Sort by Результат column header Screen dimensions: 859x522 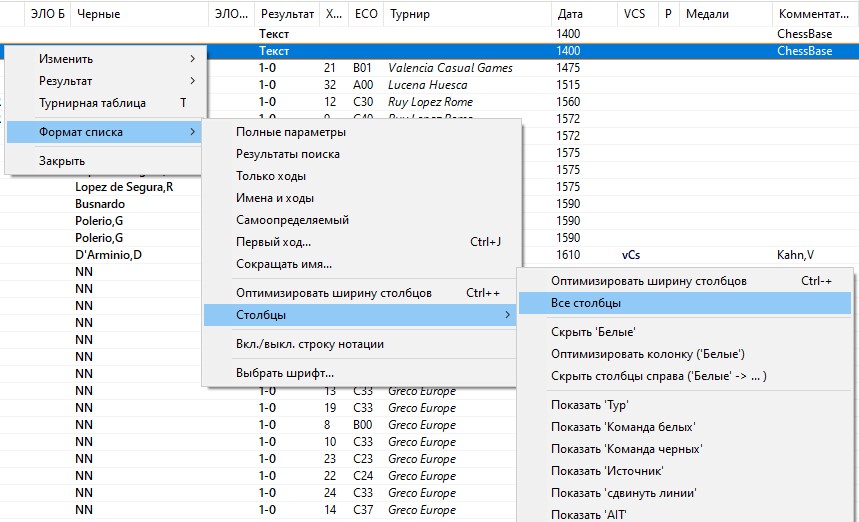(x=287, y=14)
